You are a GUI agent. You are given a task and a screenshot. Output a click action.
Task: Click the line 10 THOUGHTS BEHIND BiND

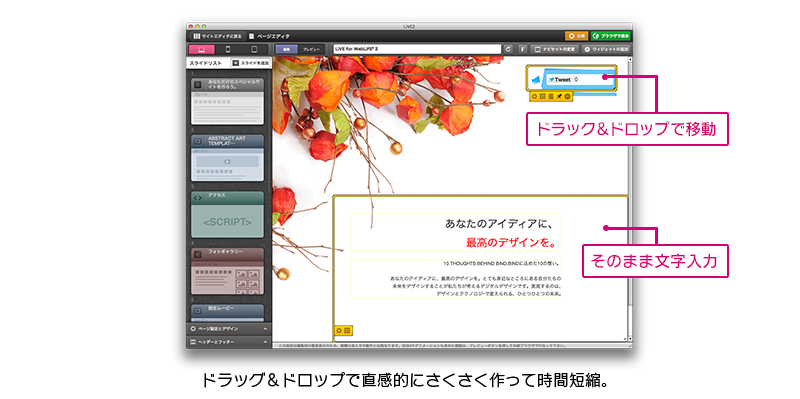502,264
